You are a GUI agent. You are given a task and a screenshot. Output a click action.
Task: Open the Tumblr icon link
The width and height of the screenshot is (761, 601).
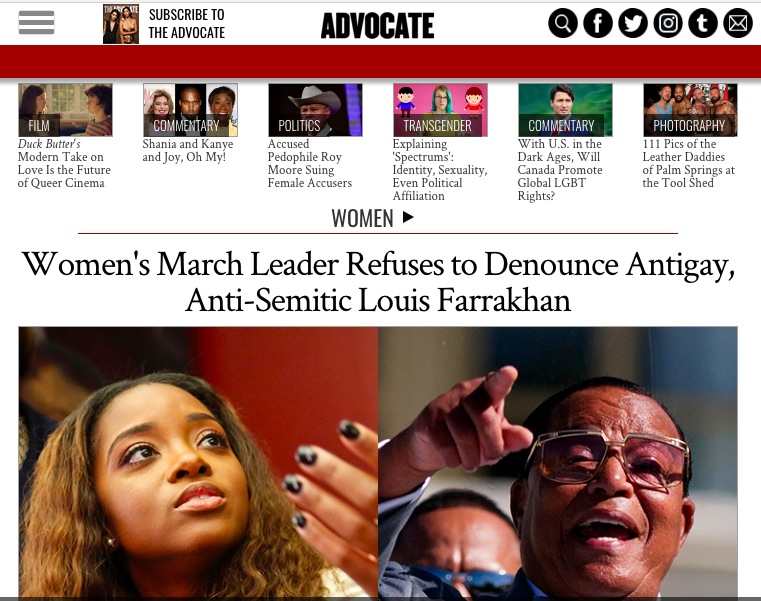[x=702, y=23]
